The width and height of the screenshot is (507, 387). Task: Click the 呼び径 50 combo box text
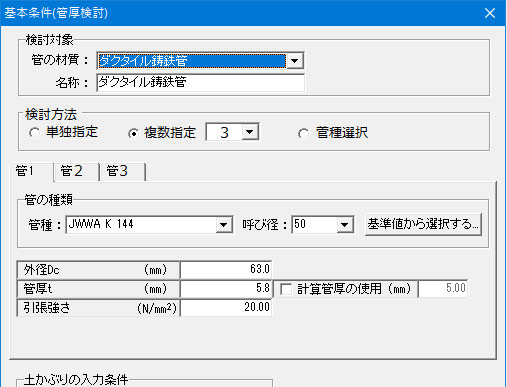coord(315,225)
